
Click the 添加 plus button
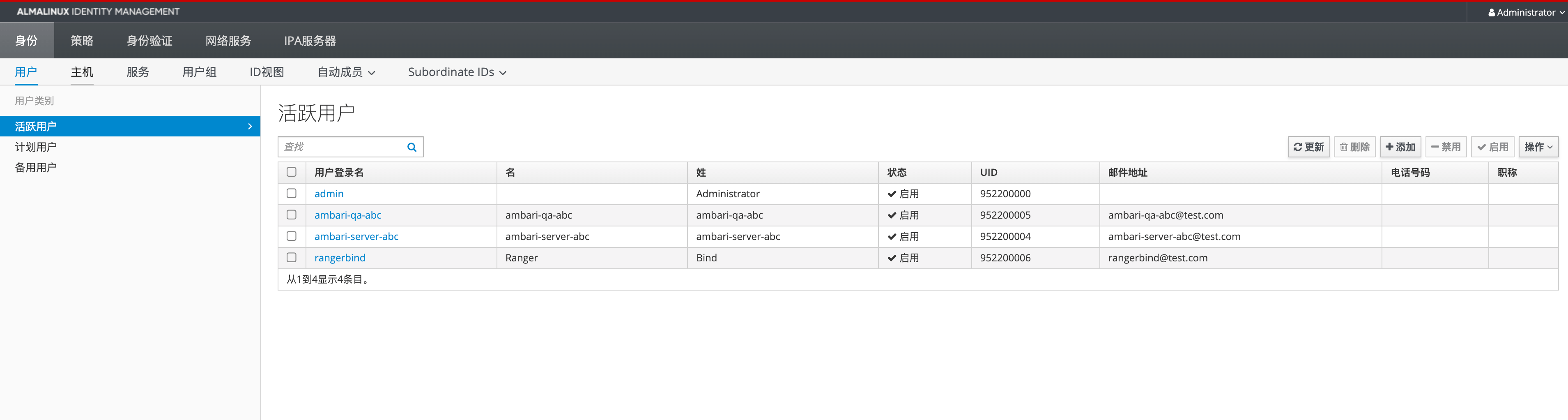[x=1400, y=147]
